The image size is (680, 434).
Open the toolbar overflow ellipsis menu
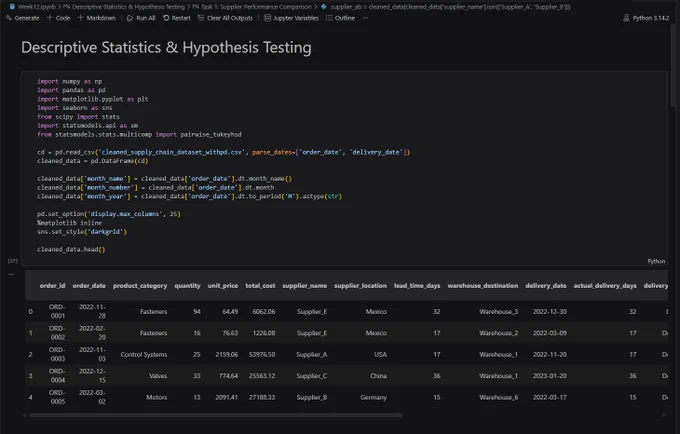coord(366,18)
